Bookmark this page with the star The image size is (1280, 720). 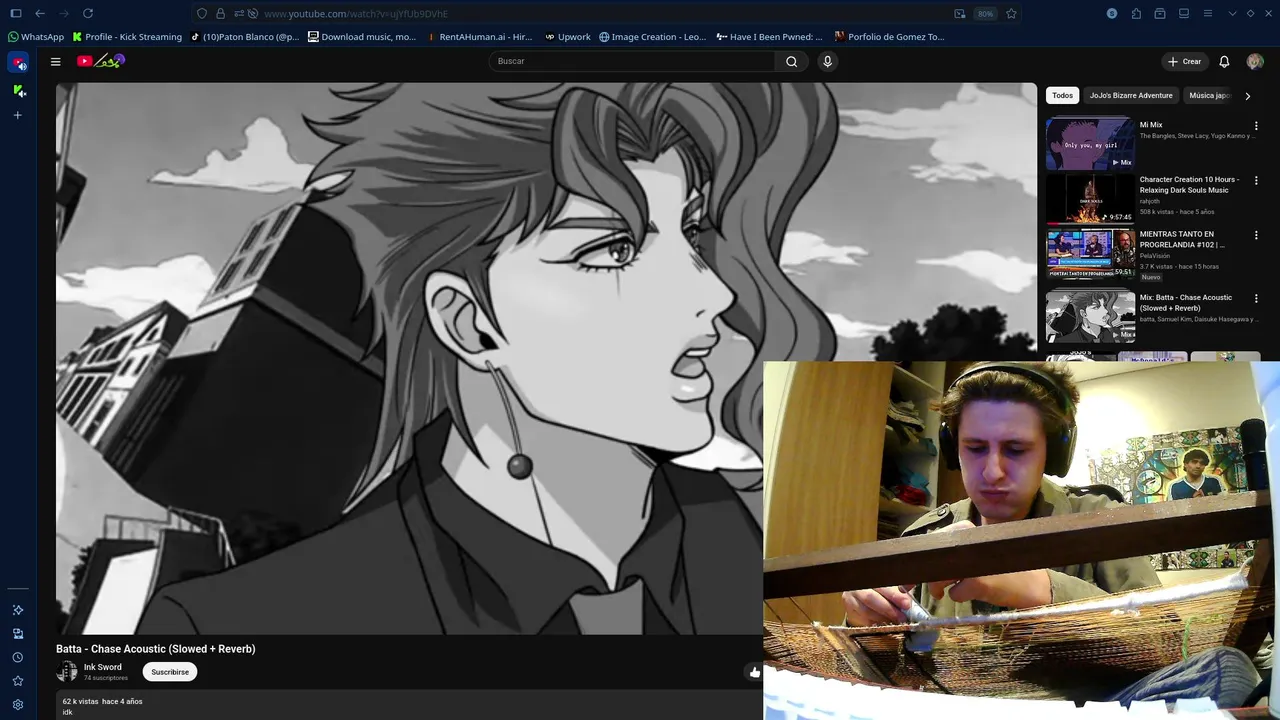click(1011, 14)
